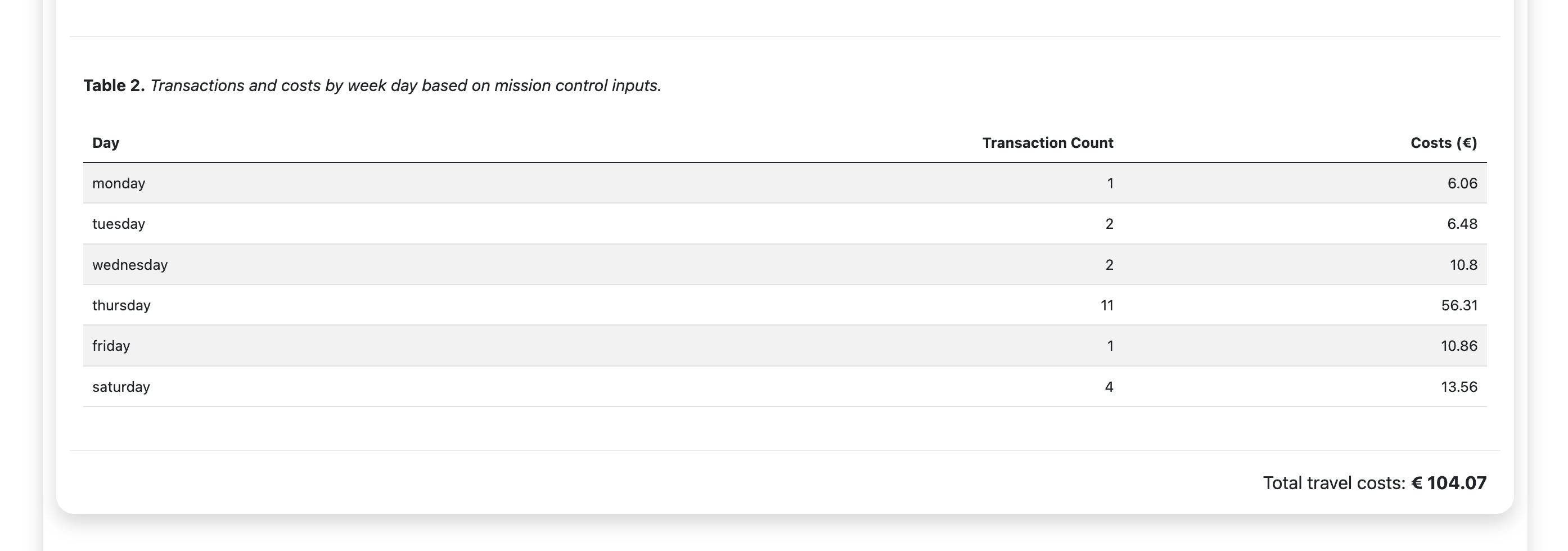Click the Transaction Count column header
1568x551 pixels.
click(1047, 143)
